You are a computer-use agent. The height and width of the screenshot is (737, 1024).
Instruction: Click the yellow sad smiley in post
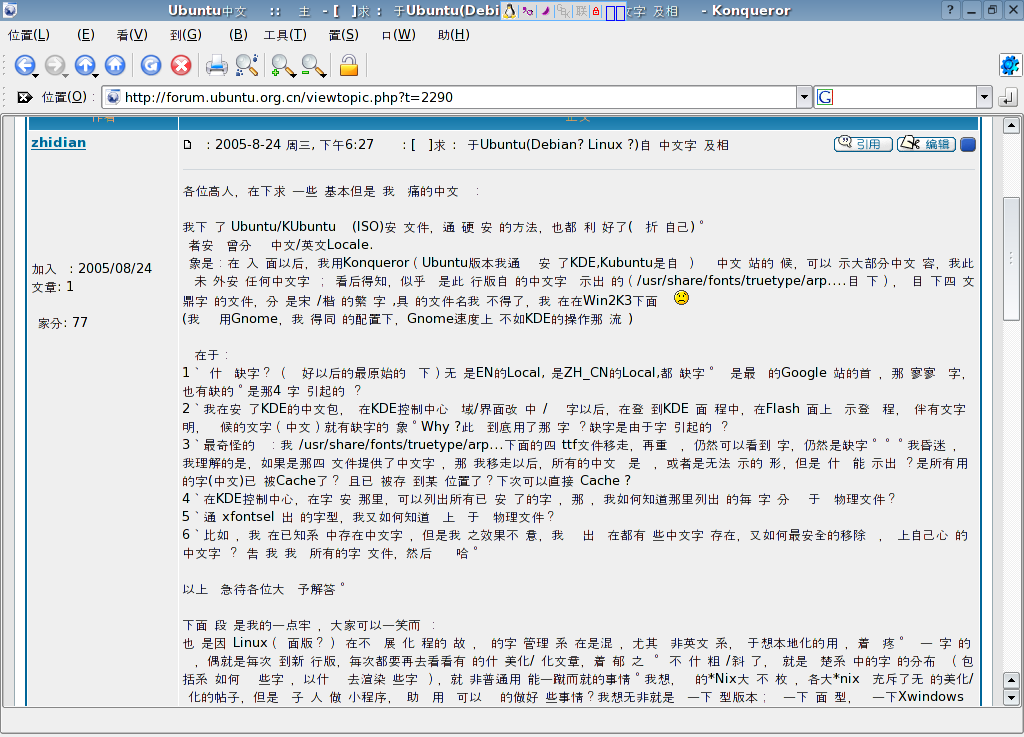[x=681, y=298]
